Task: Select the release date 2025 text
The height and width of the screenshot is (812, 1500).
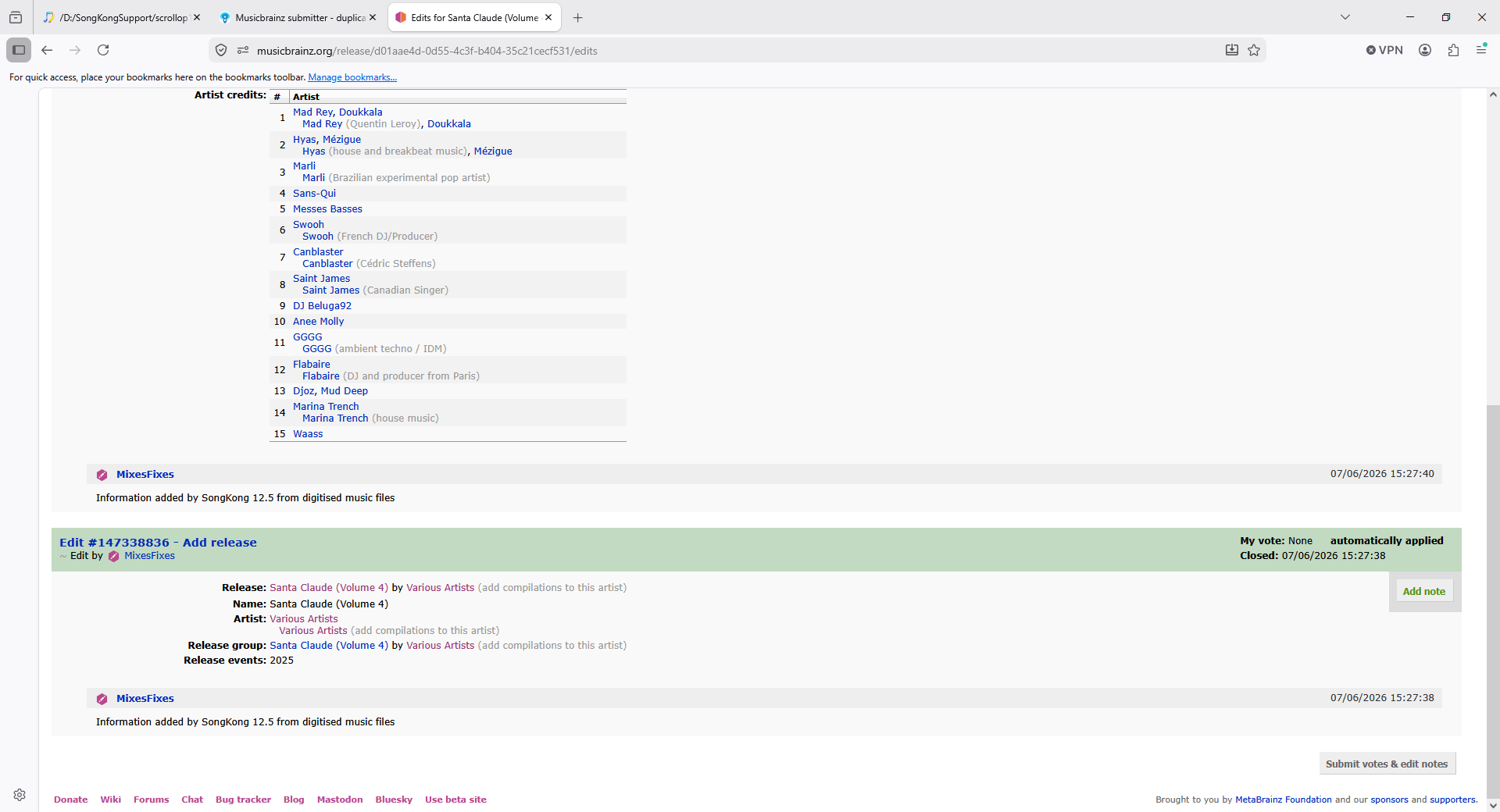Action: pyautogui.click(x=282, y=661)
